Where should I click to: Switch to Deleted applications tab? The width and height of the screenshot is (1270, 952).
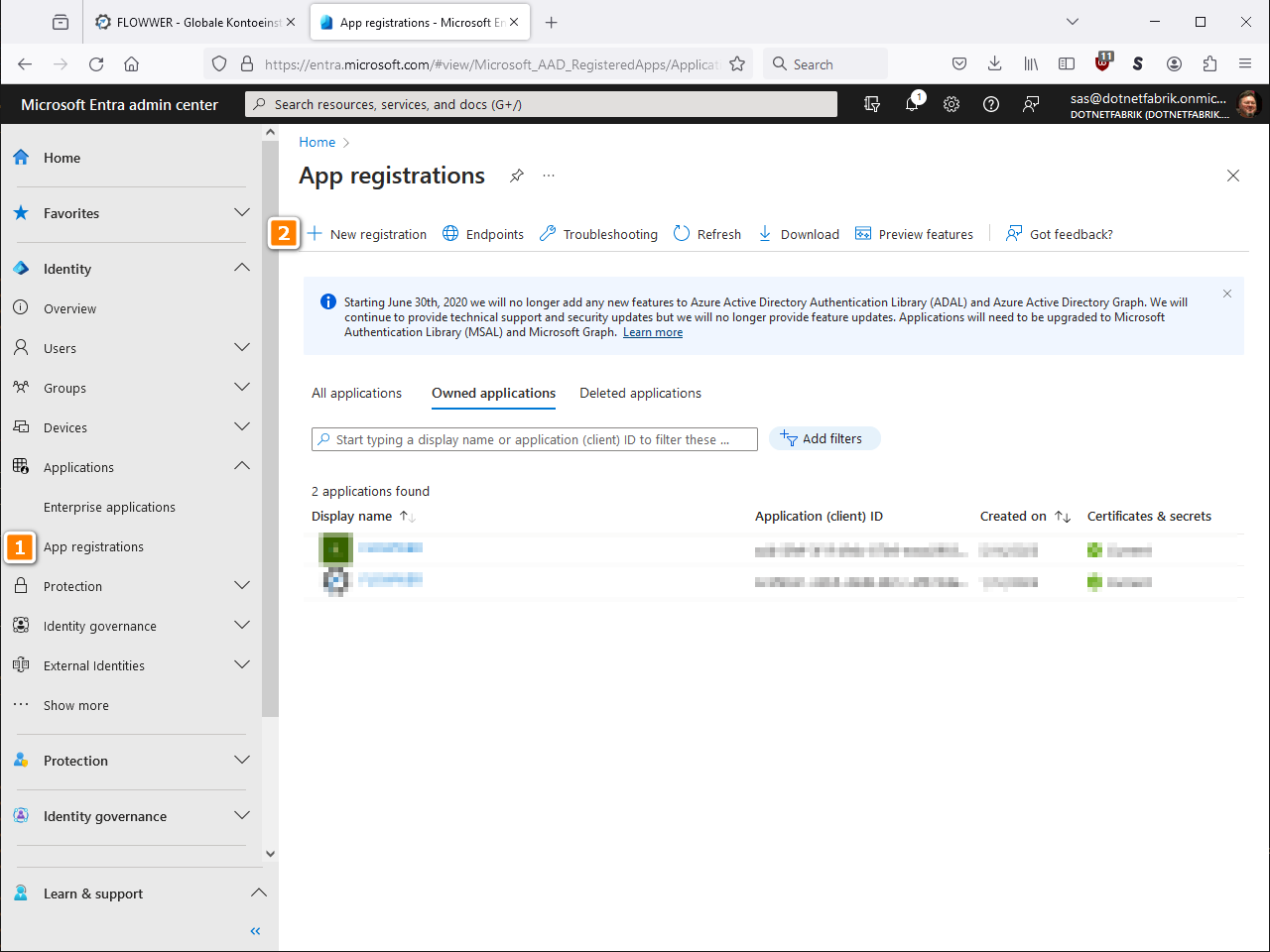(640, 394)
